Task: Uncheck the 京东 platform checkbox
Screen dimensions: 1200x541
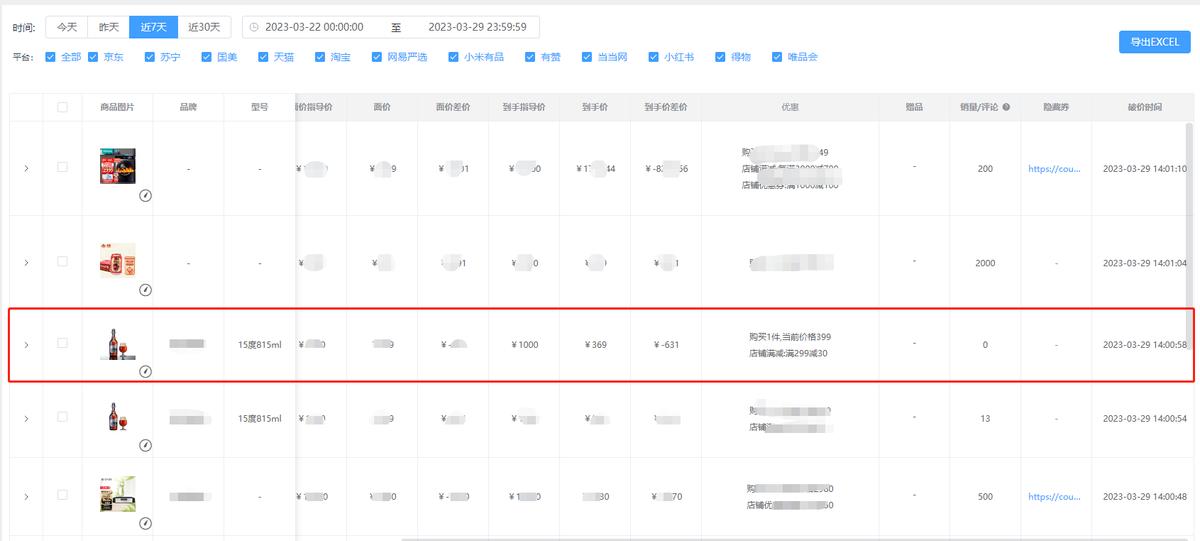Action: click(93, 57)
